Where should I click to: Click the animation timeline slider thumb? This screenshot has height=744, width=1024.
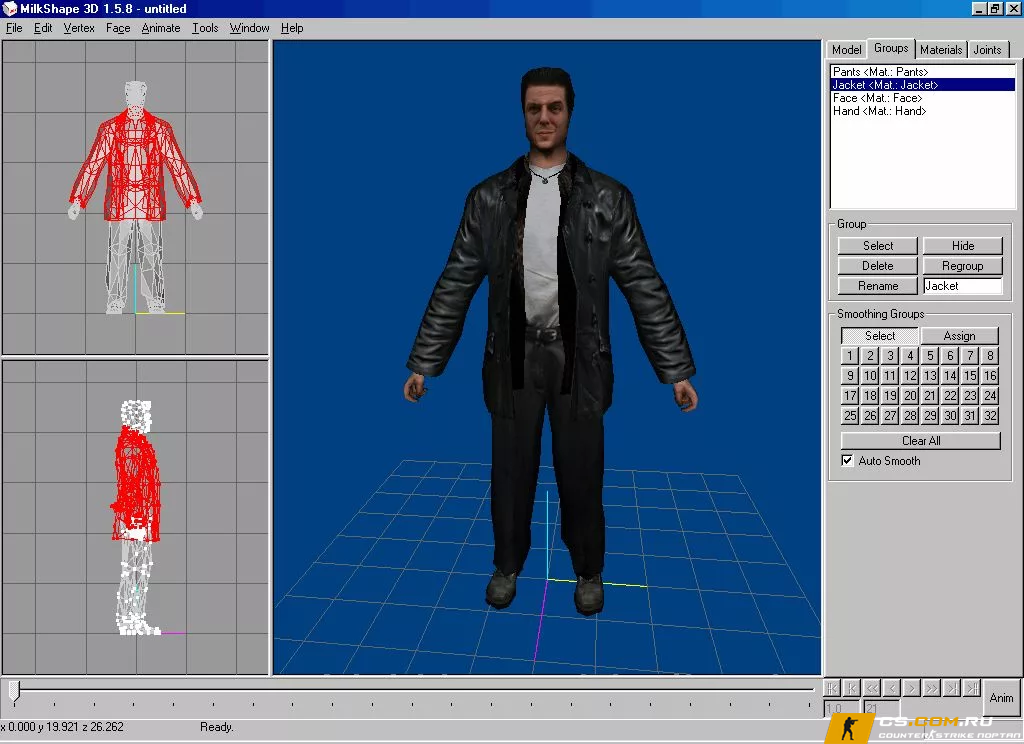pyautogui.click(x=14, y=692)
